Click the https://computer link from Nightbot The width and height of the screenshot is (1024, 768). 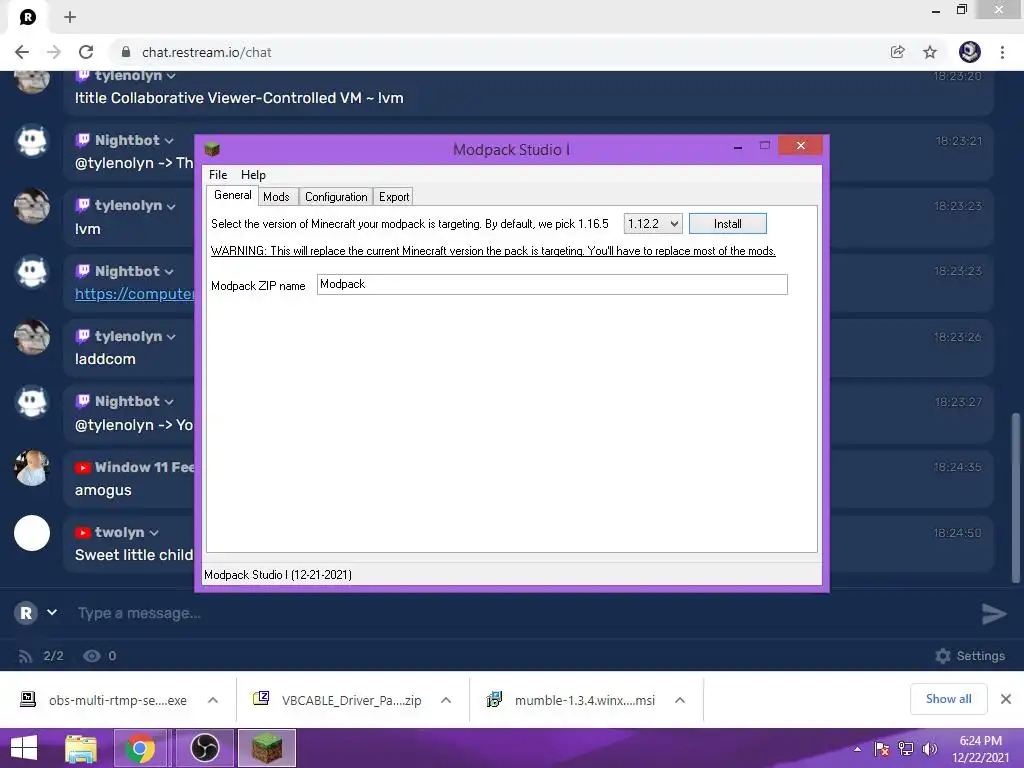pyautogui.click(x=135, y=294)
